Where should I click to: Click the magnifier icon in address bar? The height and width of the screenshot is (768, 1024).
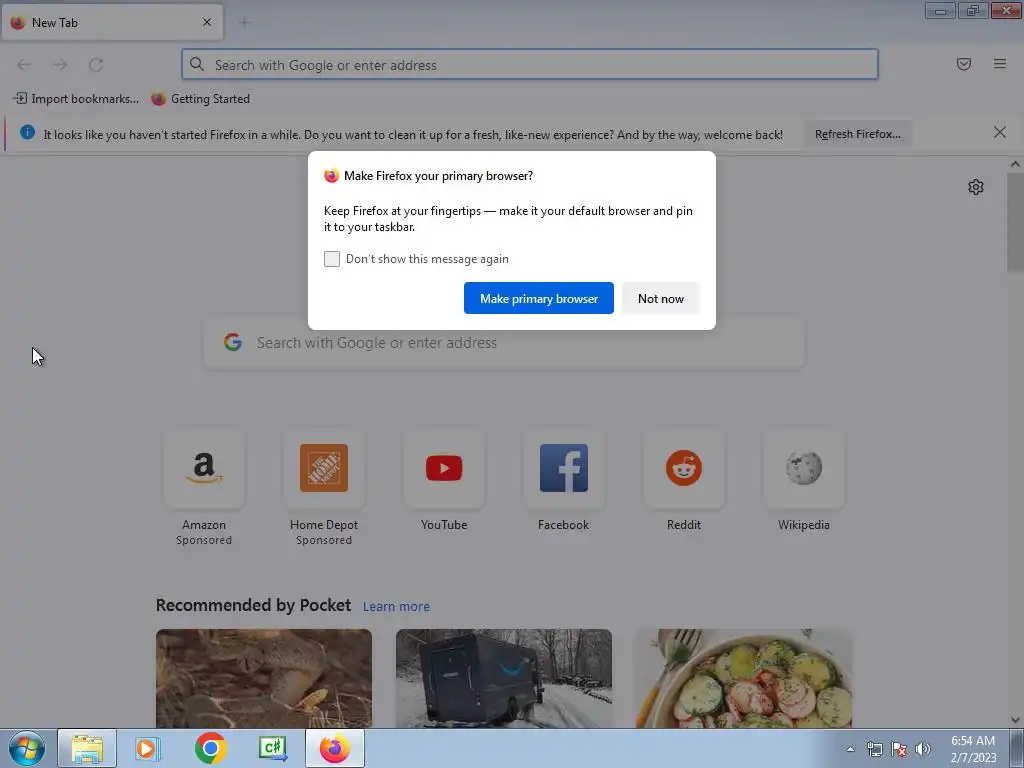(x=197, y=64)
